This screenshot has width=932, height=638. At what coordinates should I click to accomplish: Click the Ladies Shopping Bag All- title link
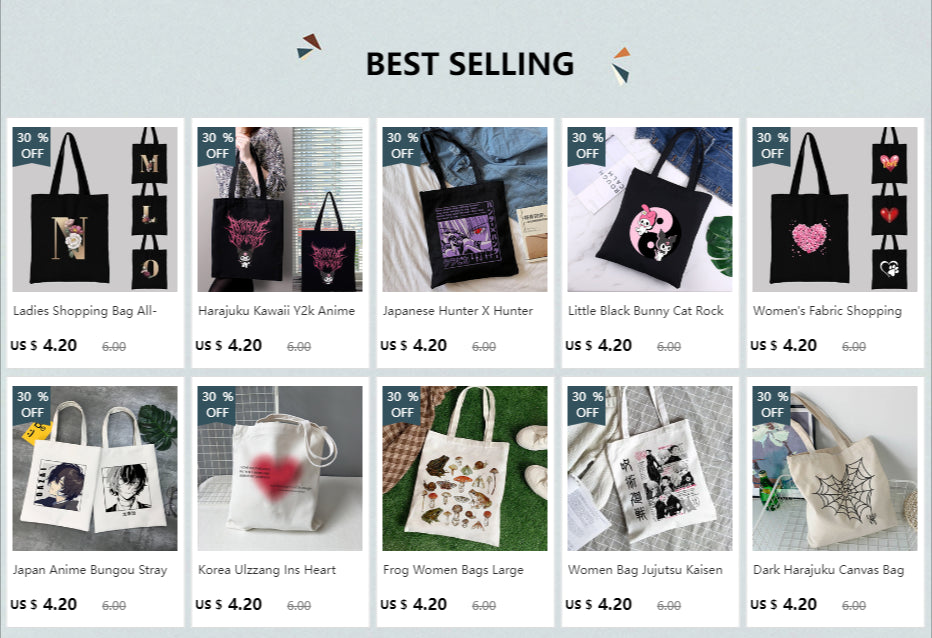click(x=85, y=311)
